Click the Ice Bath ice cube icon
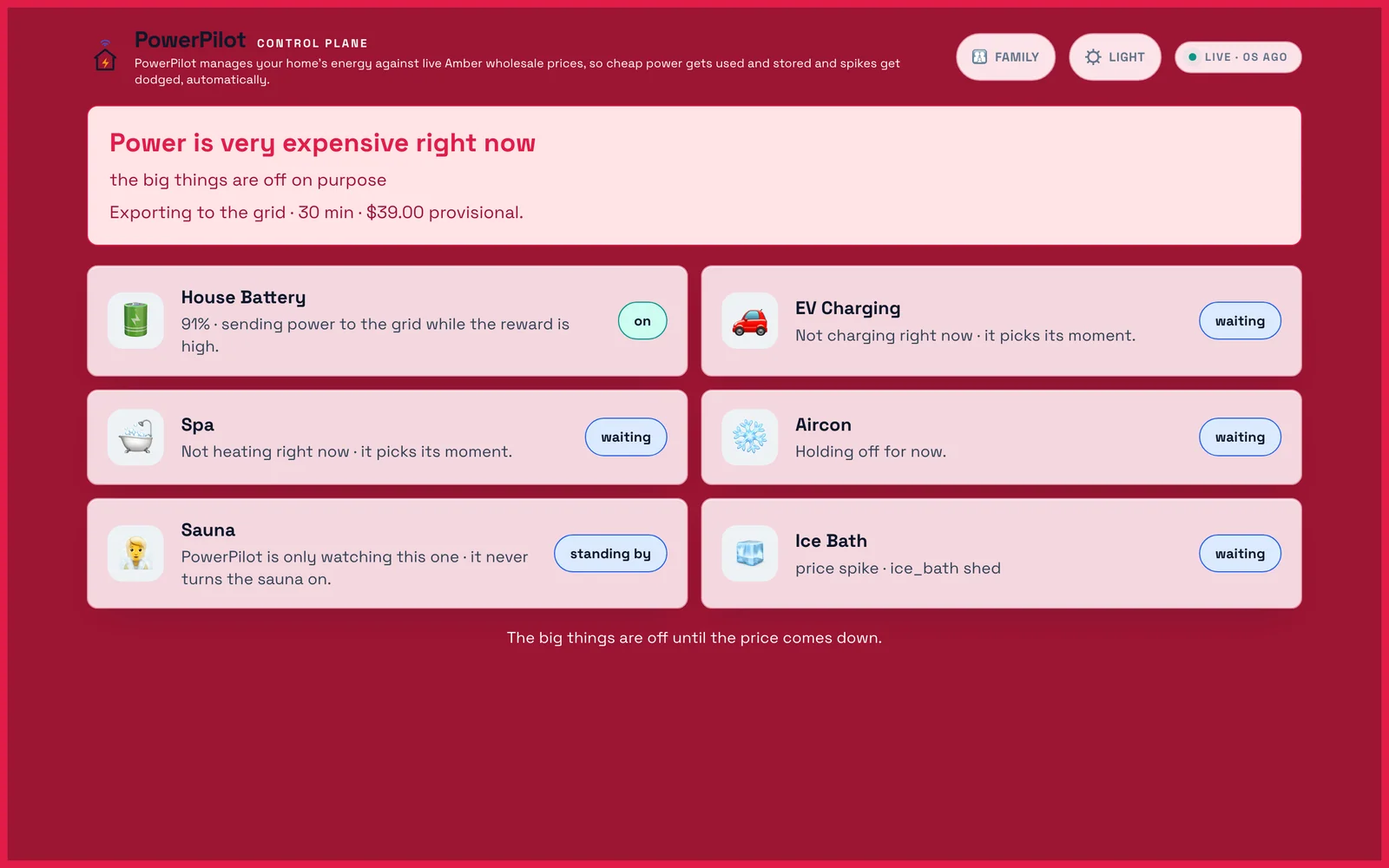Screen dimensions: 1389x868 tap(750, 553)
